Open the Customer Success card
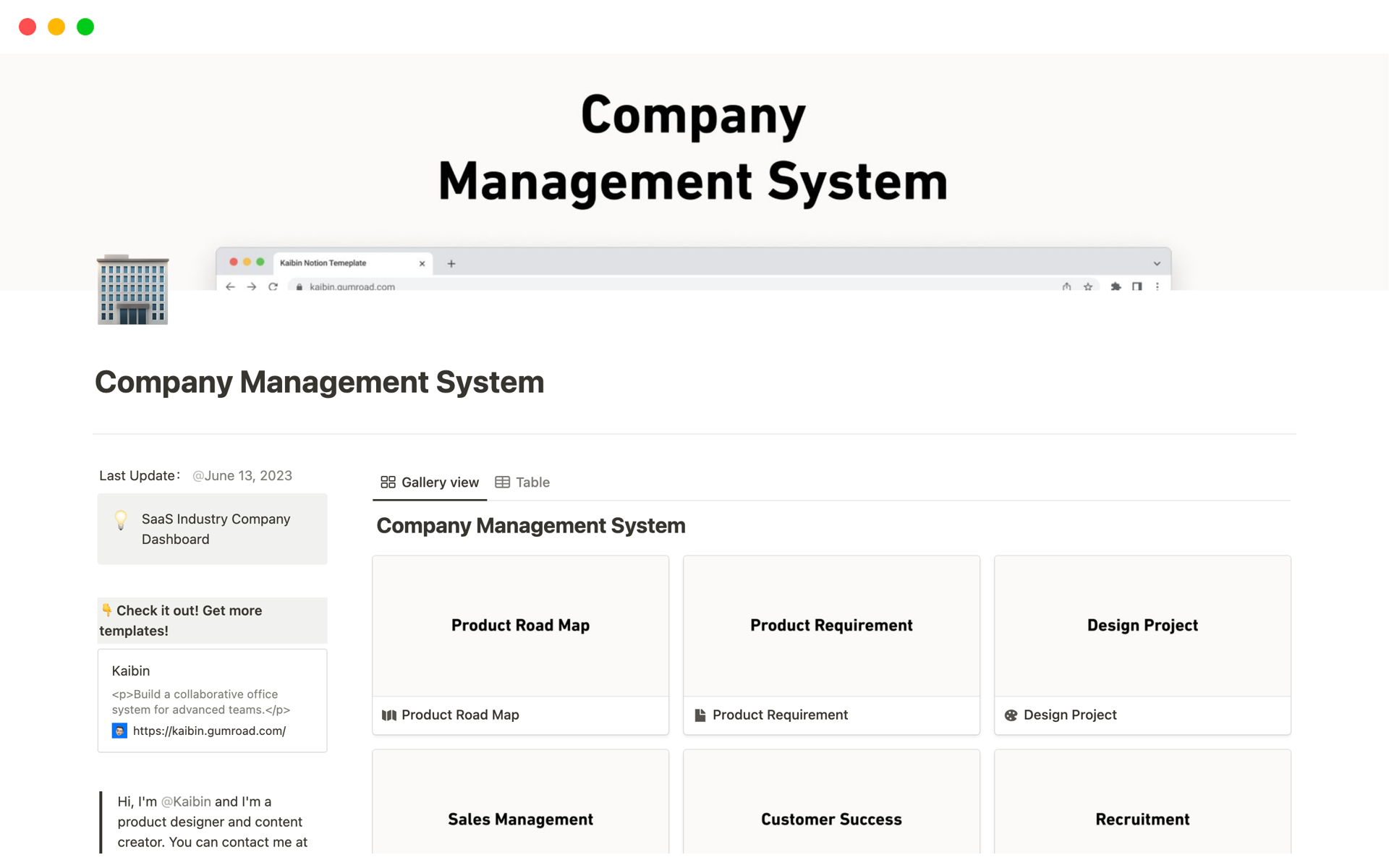1389x868 pixels. point(831,819)
